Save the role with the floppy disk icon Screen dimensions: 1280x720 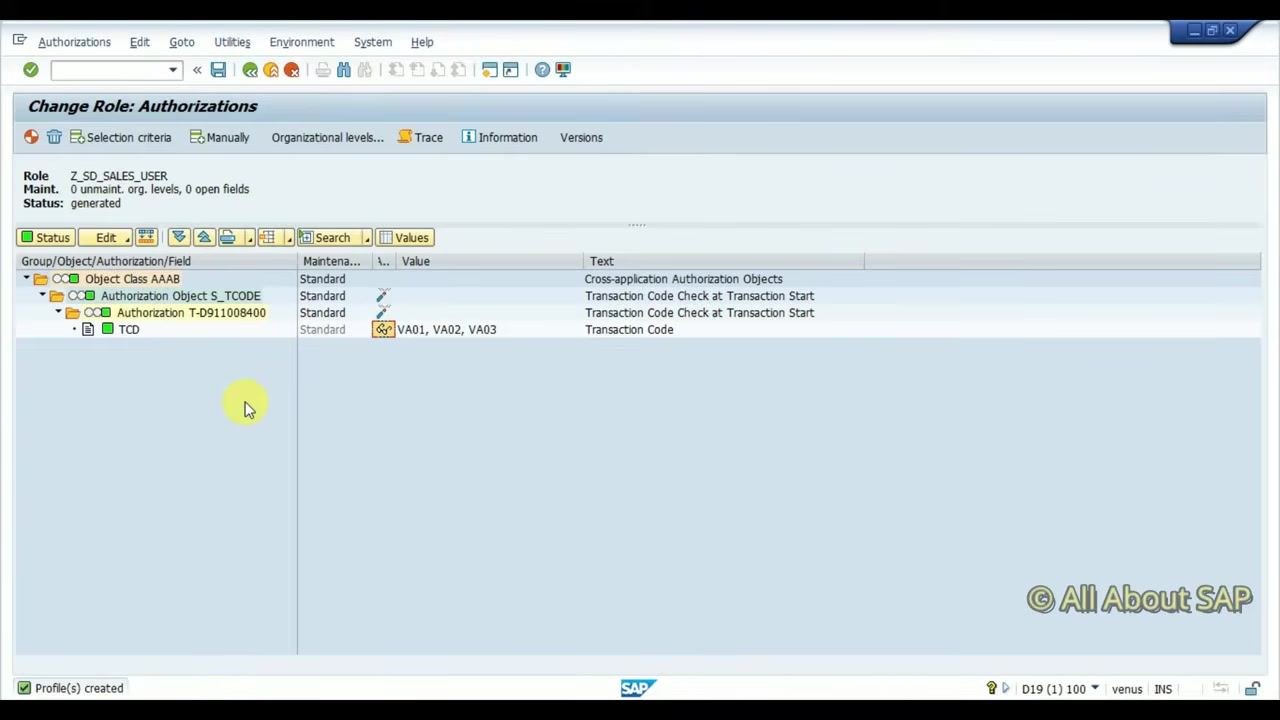tap(218, 70)
